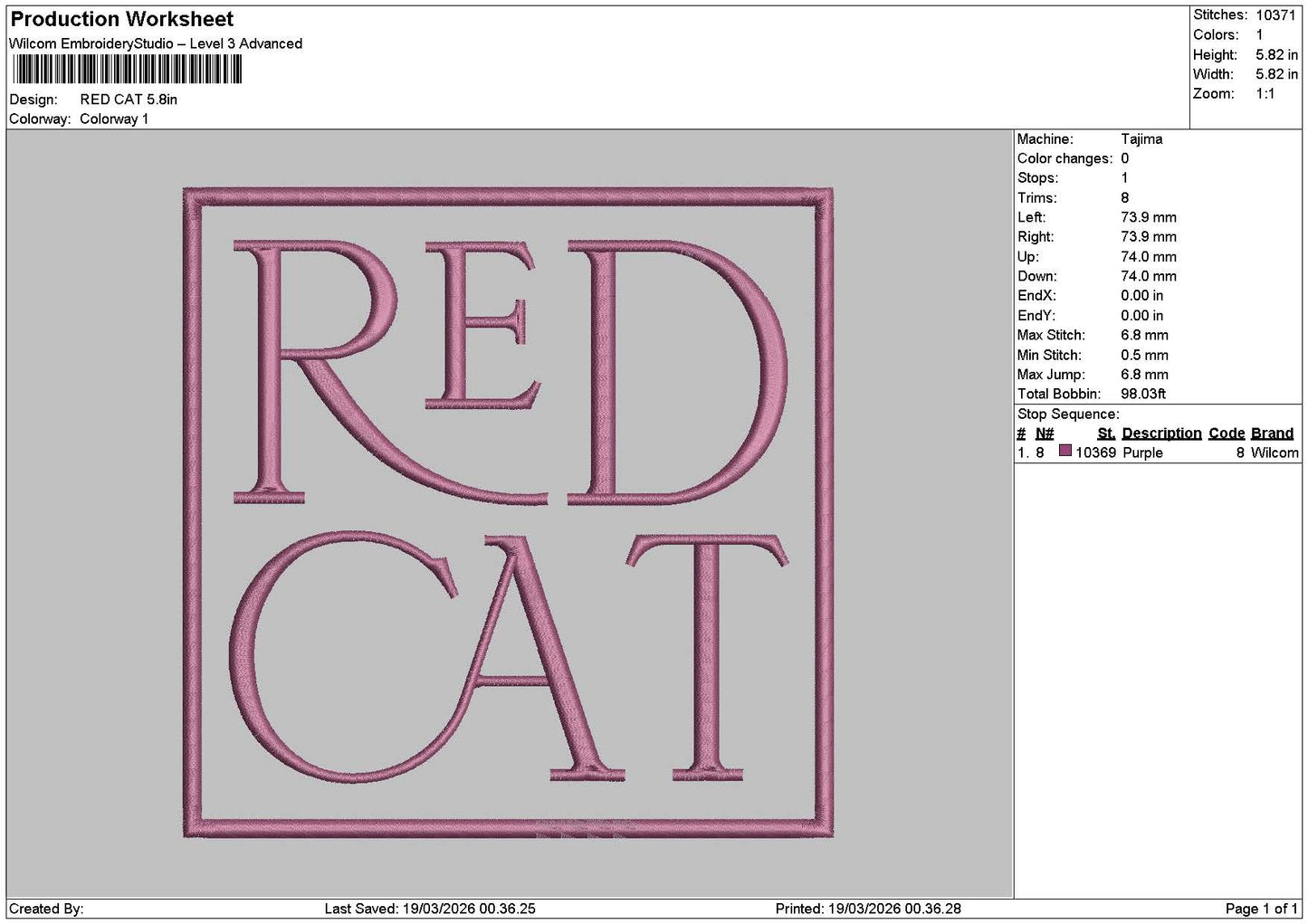Click the 'Brand' column header
The height and width of the screenshot is (924, 1308).
tap(1272, 433)
